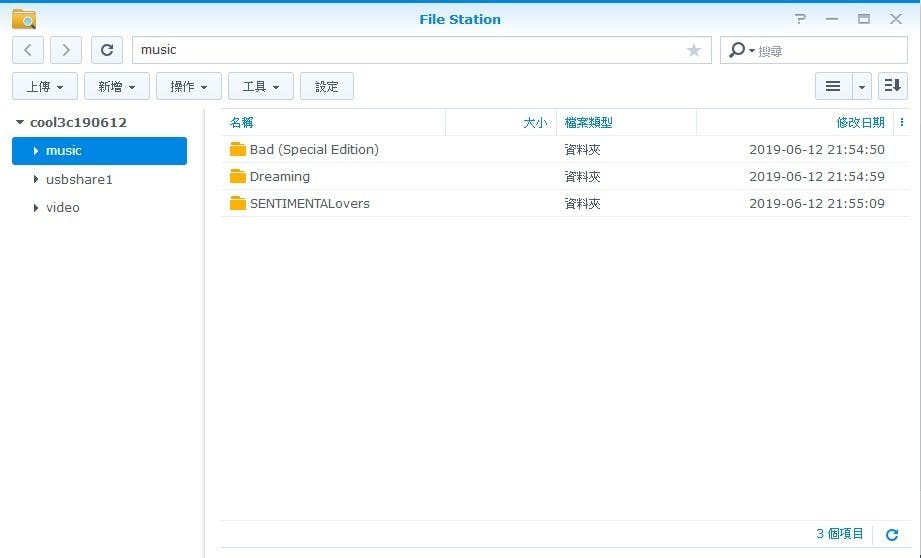Viewport: 921px width, 558px height.
Task: Click the sort order icon
Action: pos(893,86)
